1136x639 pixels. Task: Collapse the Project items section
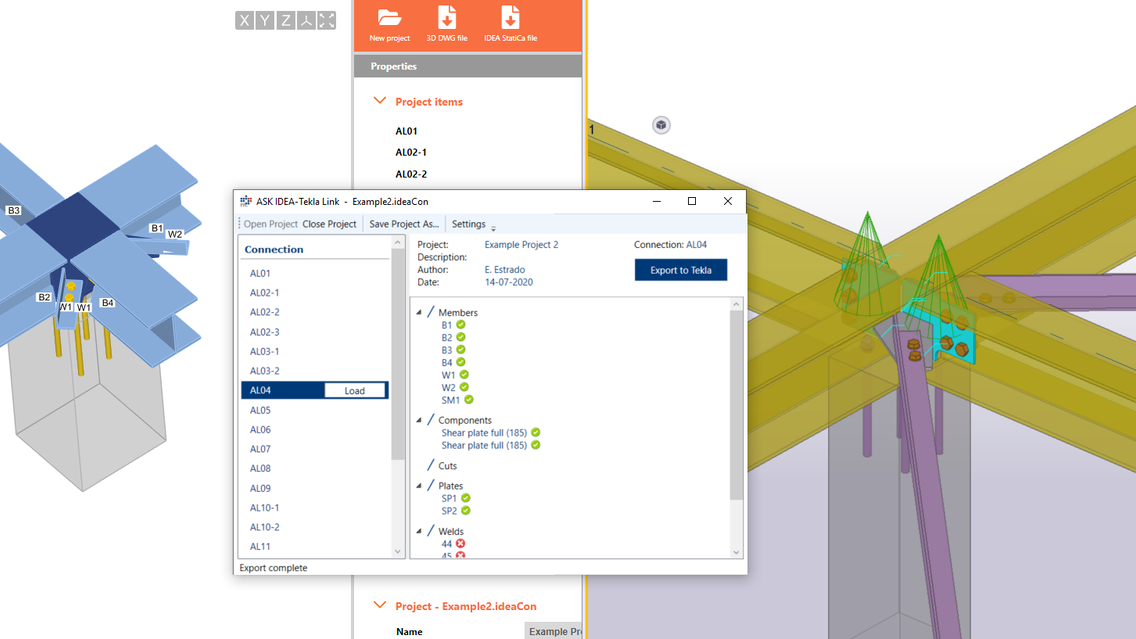click(x=380, y=101)
